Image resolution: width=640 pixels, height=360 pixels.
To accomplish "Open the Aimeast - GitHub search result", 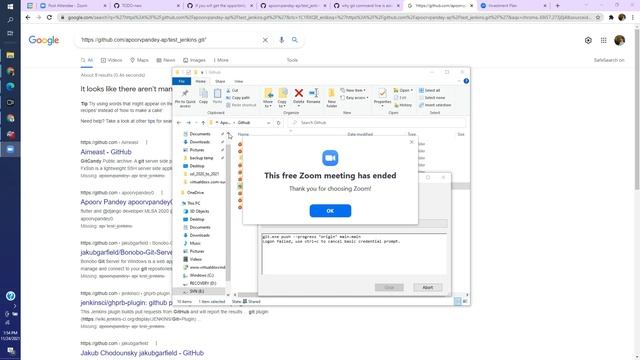I will (106, 152).
